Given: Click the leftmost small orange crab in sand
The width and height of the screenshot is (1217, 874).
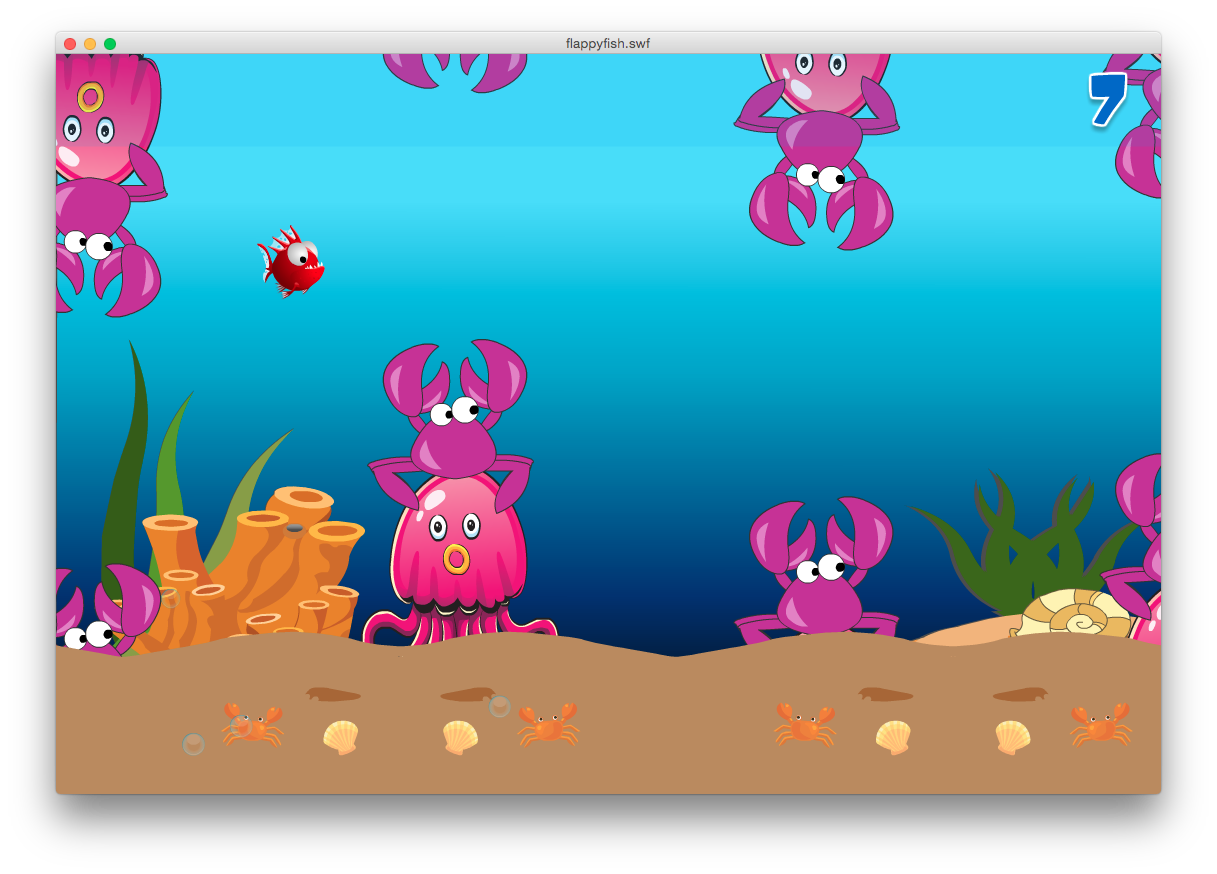Looking at the screenshot, I should 253,725.
